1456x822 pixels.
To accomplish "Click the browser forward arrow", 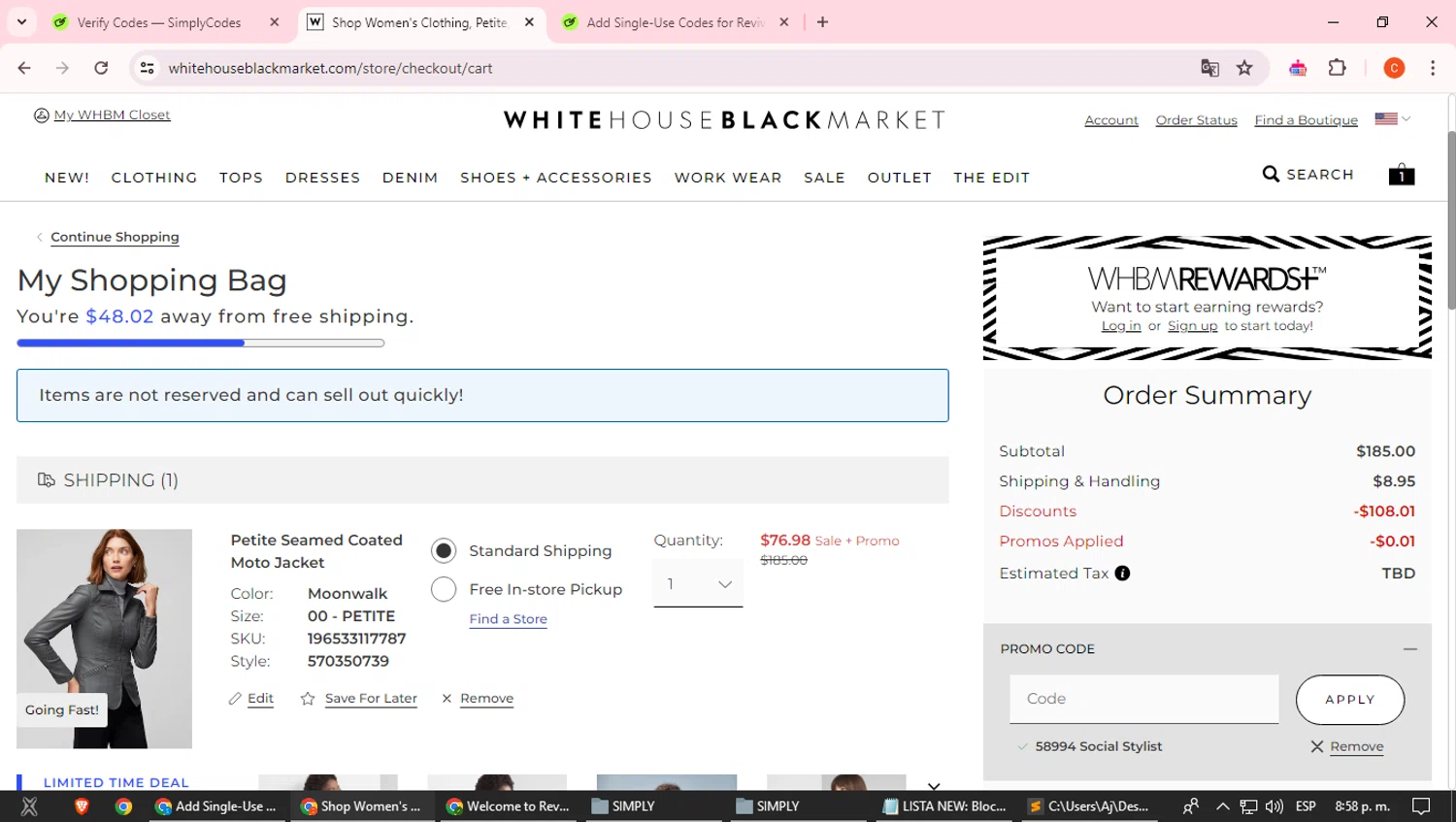I will point(62,68).
